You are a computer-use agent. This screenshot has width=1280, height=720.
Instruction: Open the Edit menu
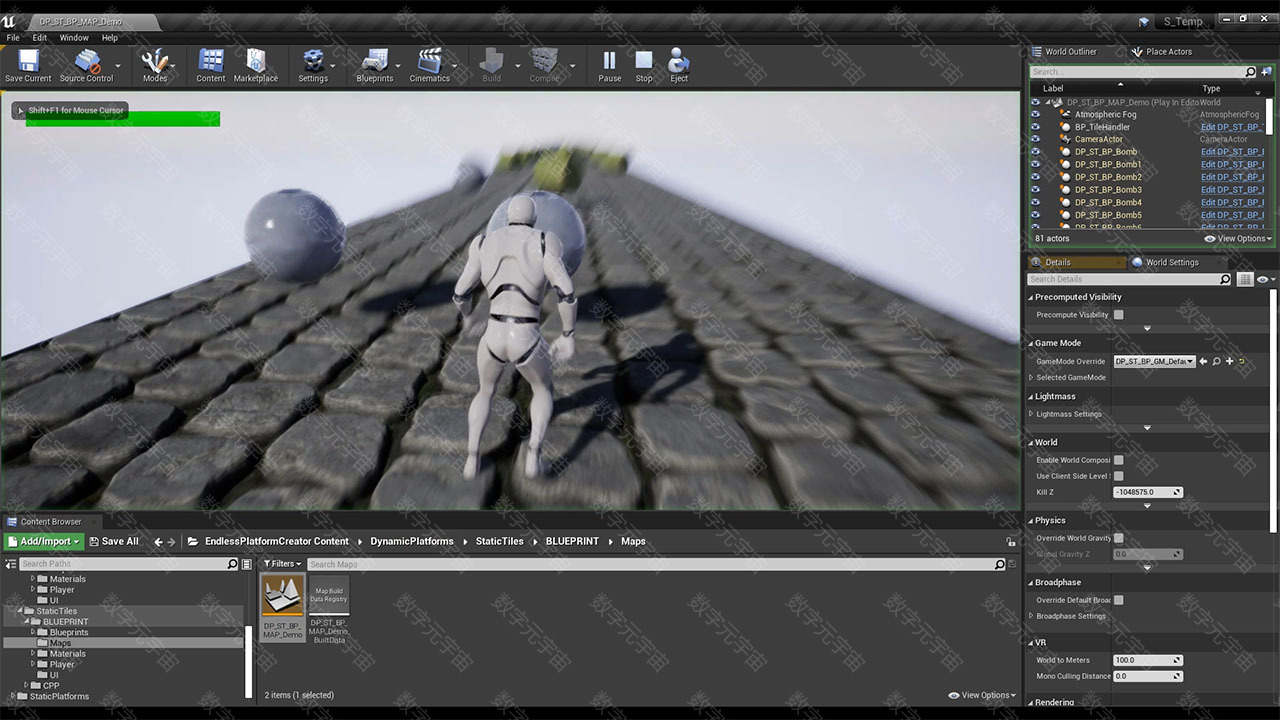(x=39, y=38)
